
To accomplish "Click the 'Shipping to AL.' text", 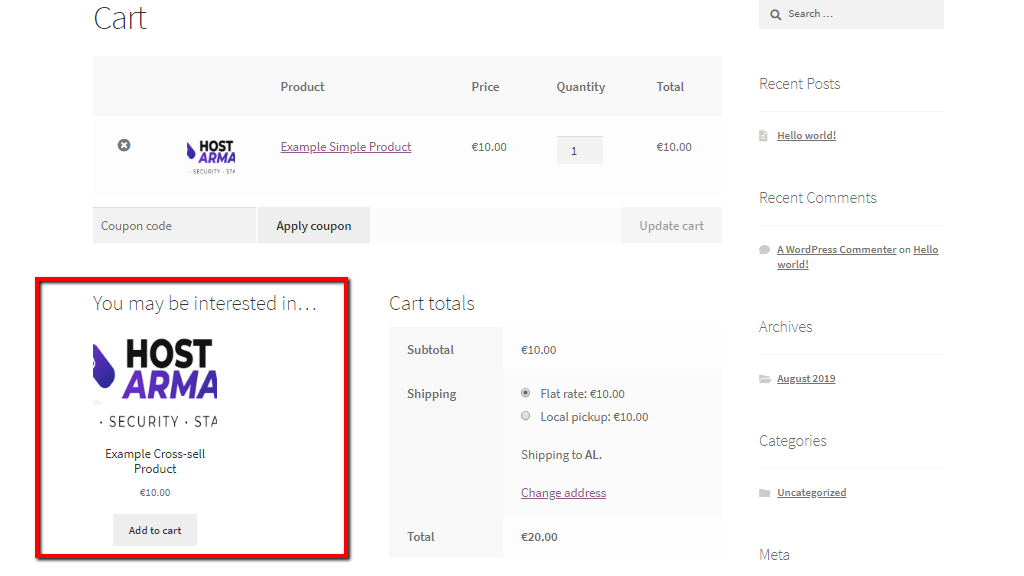I will click(562, 455).
